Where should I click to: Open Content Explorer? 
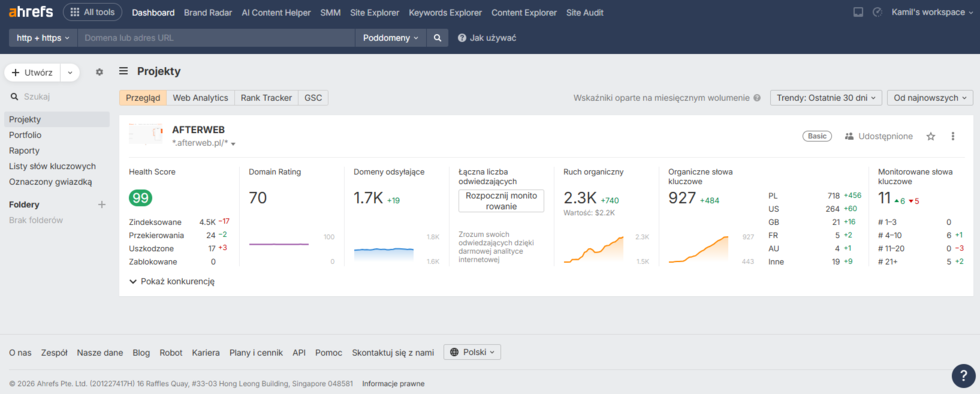524,12
